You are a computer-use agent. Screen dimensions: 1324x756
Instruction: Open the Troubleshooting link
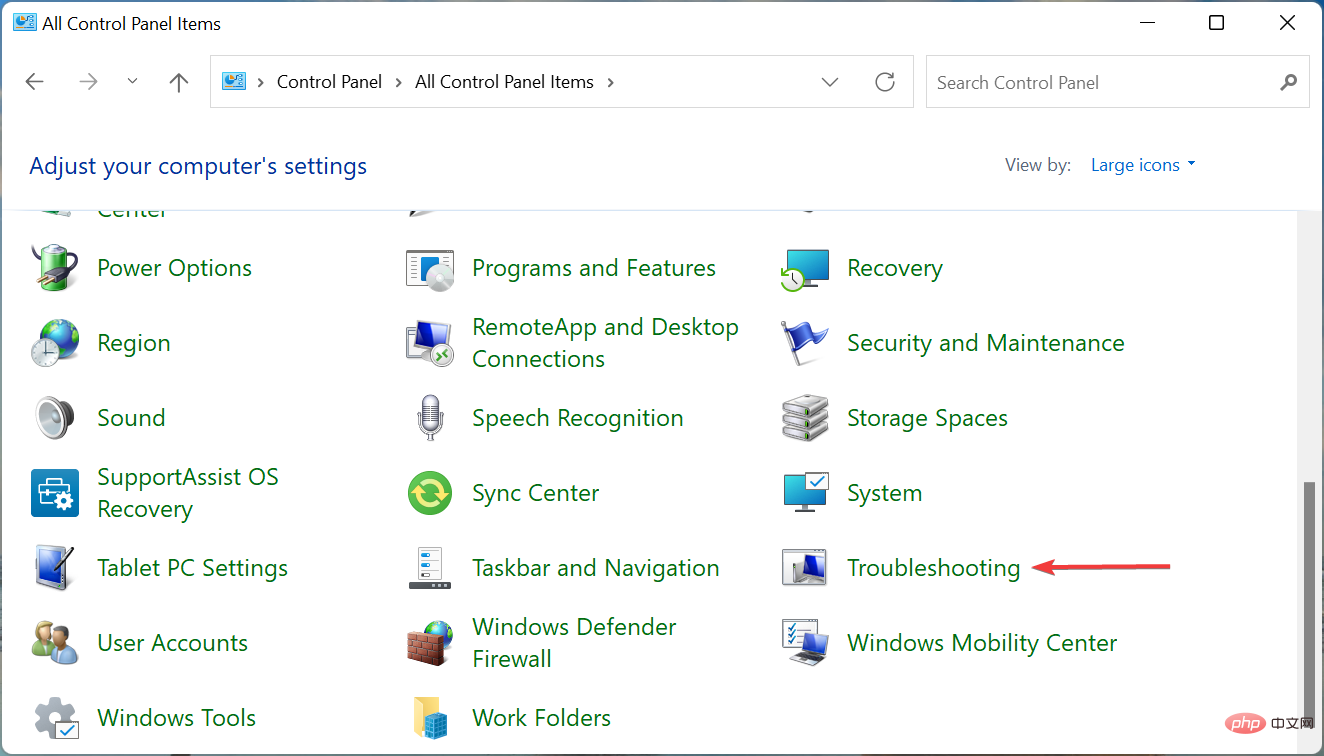click(x=933, y=568)
